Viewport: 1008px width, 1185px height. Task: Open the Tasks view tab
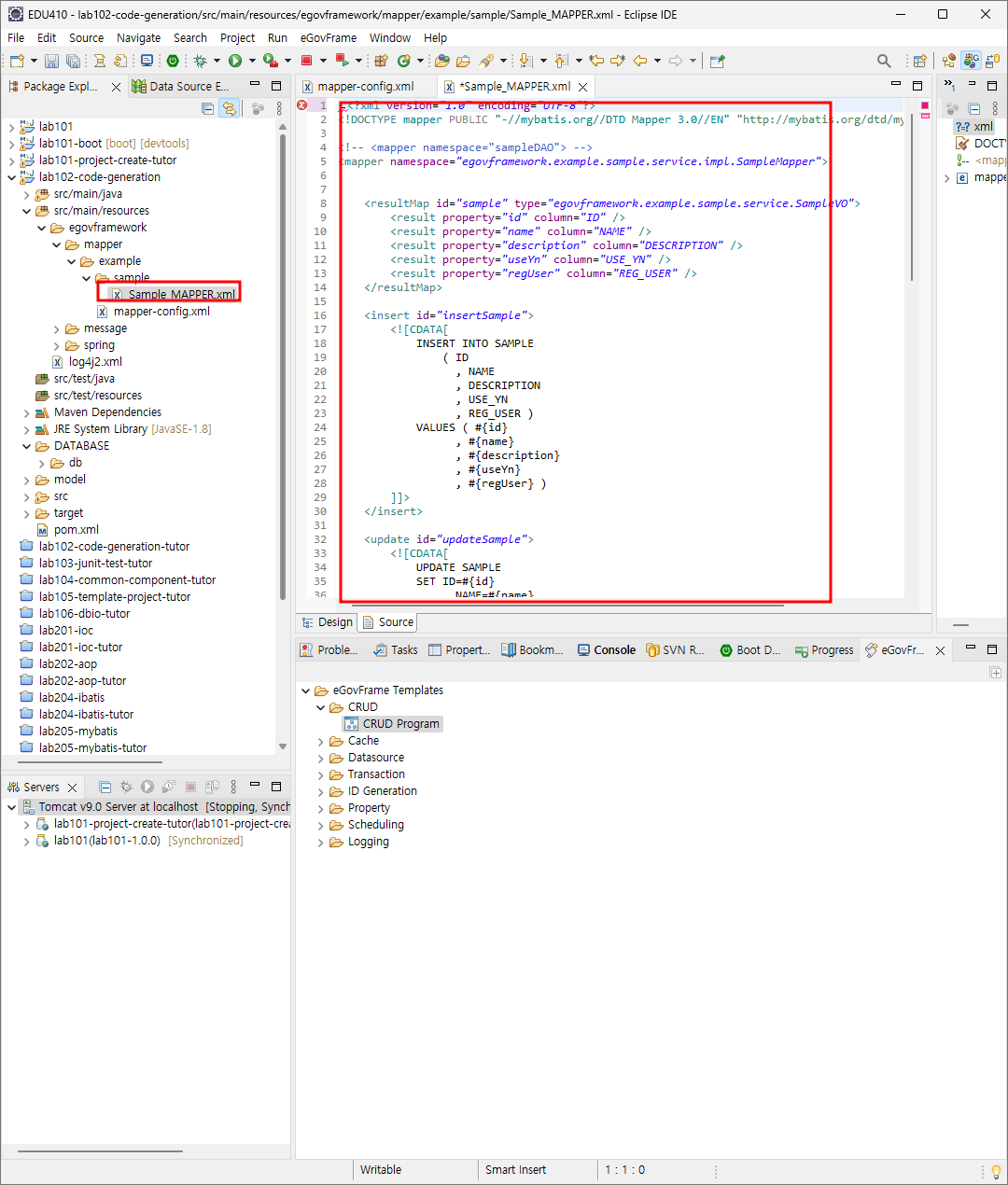pyautogui.click(x=396, y=650)
